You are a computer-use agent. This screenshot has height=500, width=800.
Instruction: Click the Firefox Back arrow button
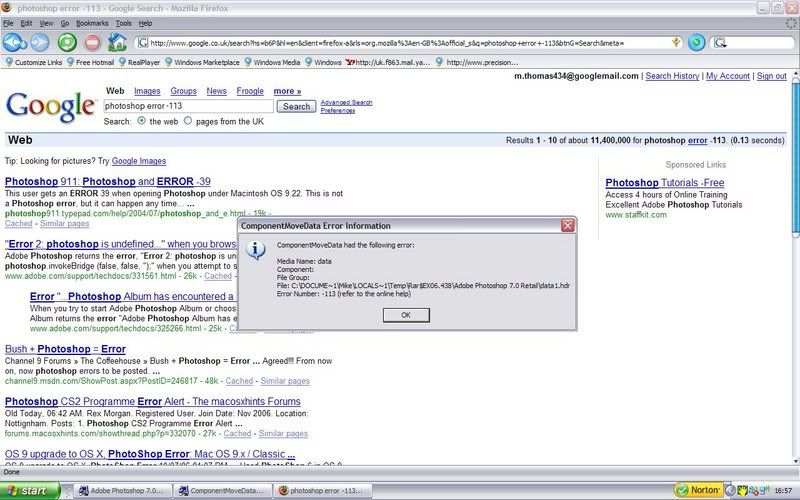[14, 42]
